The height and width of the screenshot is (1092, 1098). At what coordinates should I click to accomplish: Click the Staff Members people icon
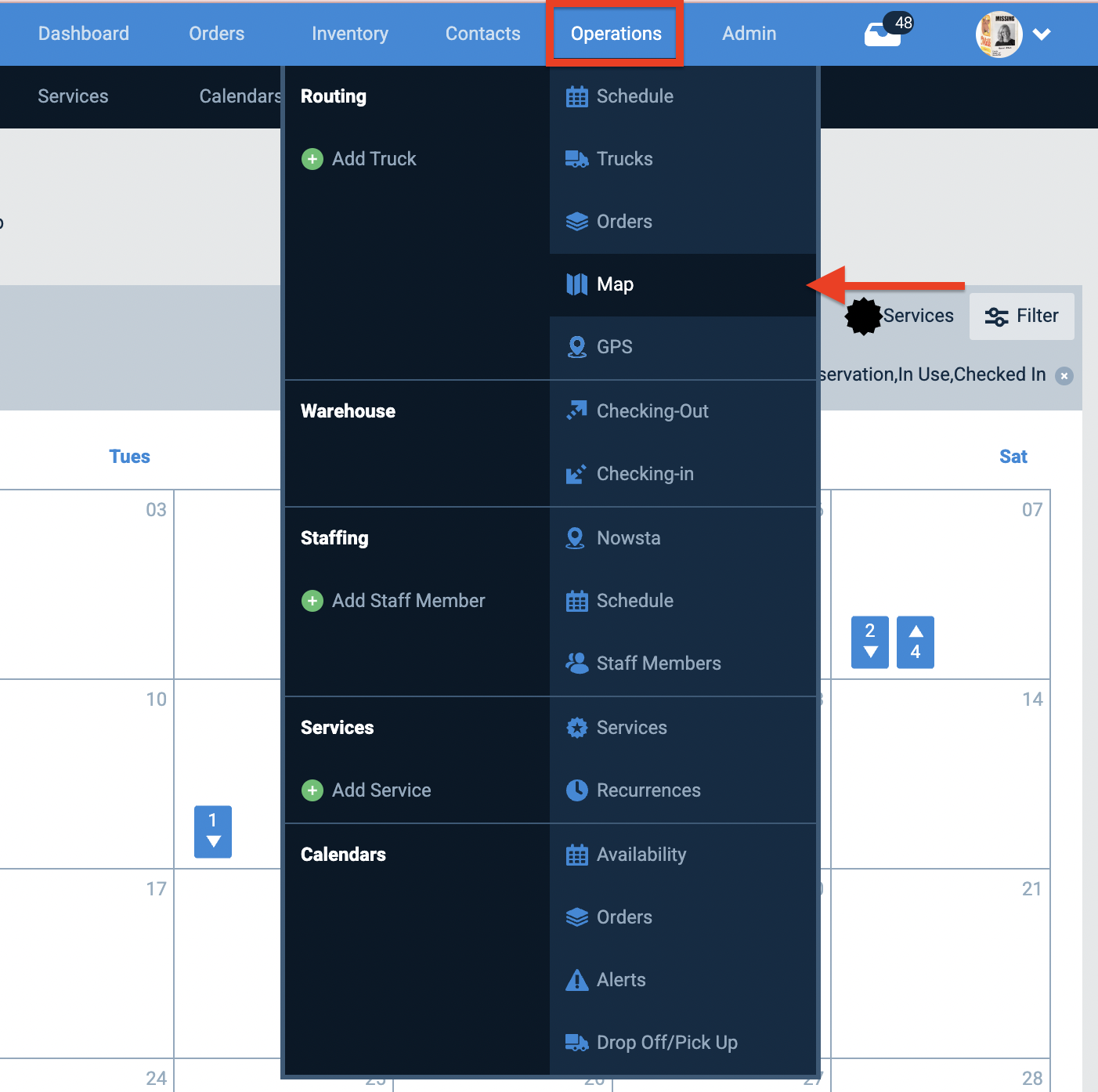[x=577, y=663]
